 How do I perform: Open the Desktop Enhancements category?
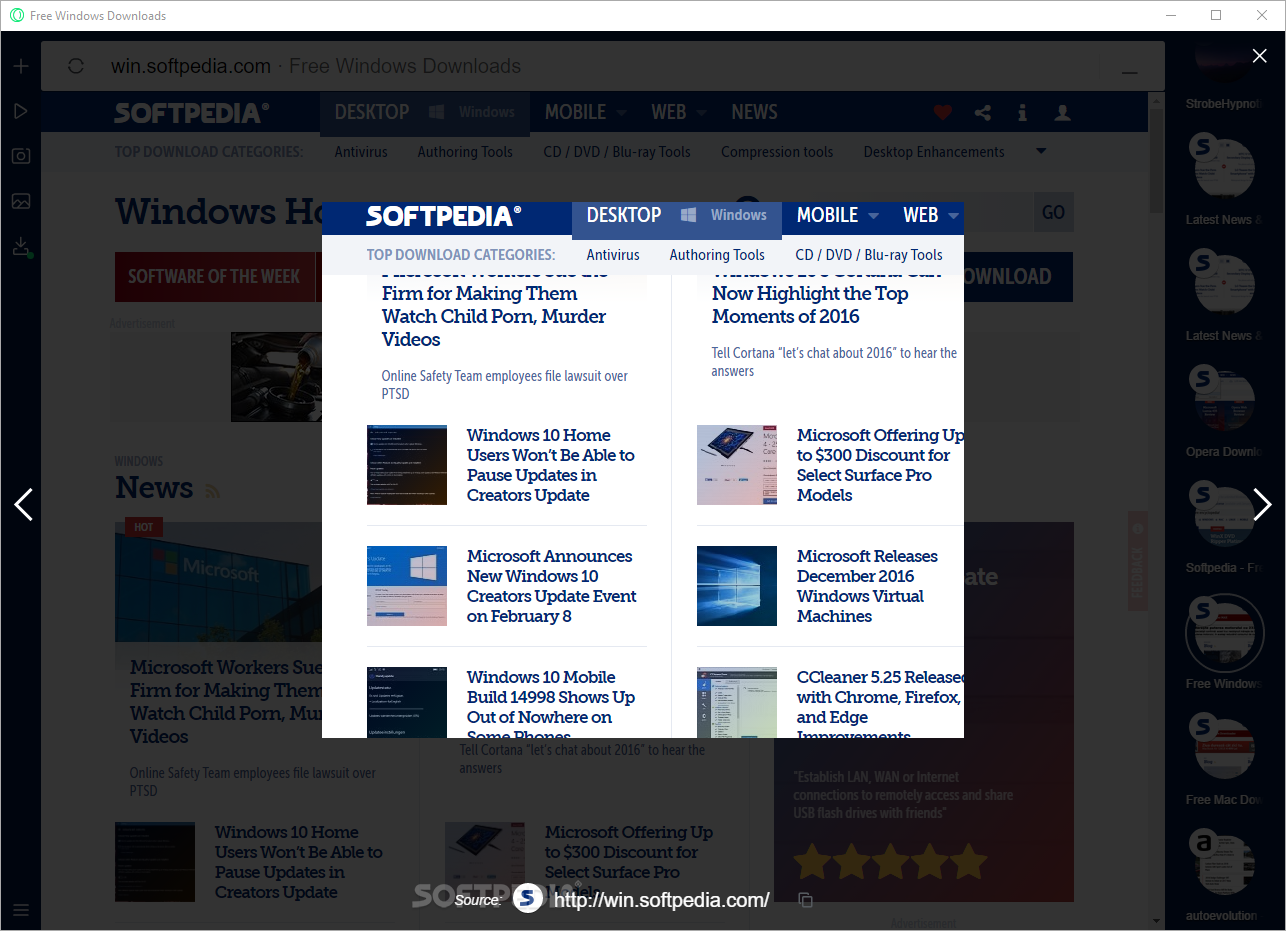click(934, 152)
